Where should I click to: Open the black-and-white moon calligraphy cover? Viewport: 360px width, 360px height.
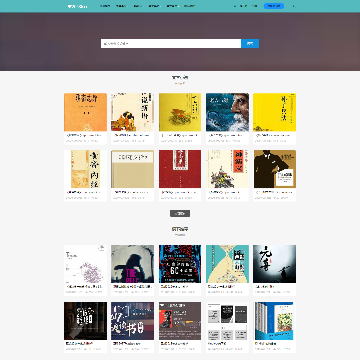[274, 264]
